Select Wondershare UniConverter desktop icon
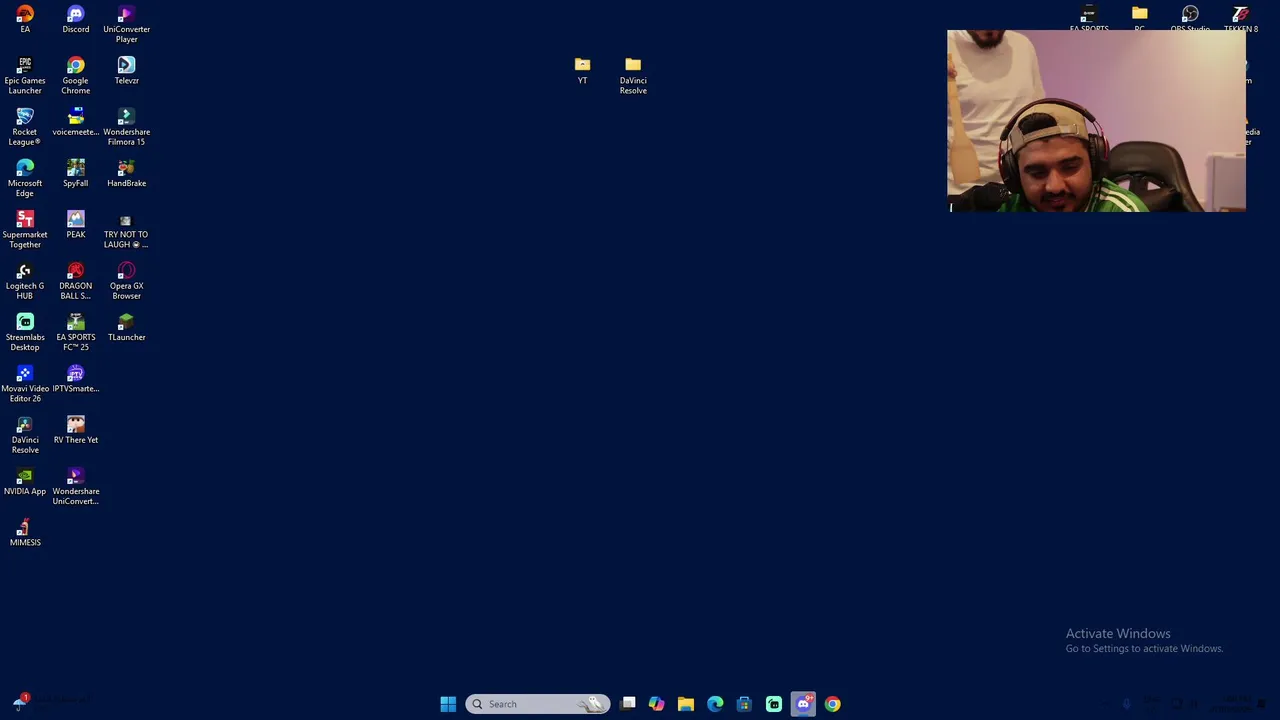1280x720 pixels. pyautogui.click(x=75, y=486)
